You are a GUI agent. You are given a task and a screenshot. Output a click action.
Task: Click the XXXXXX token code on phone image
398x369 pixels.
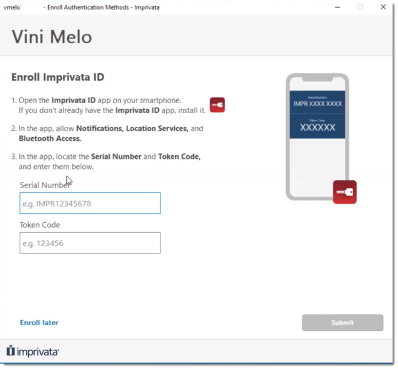coord(317,127)
